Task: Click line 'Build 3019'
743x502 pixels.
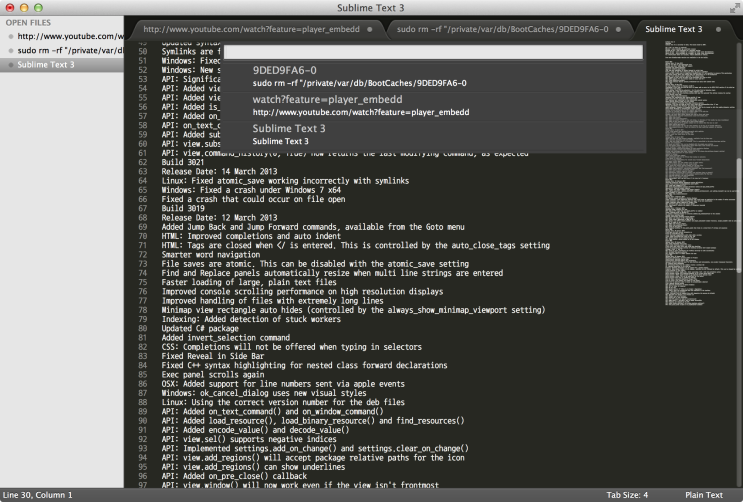Action: click(183, 209)
